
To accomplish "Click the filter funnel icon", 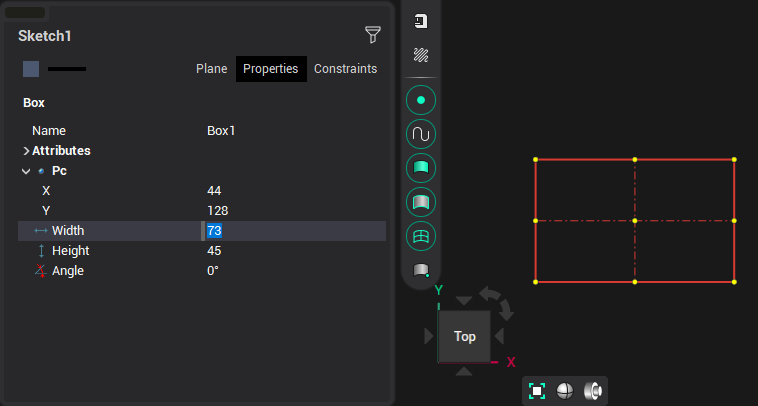I will (373, 35).
